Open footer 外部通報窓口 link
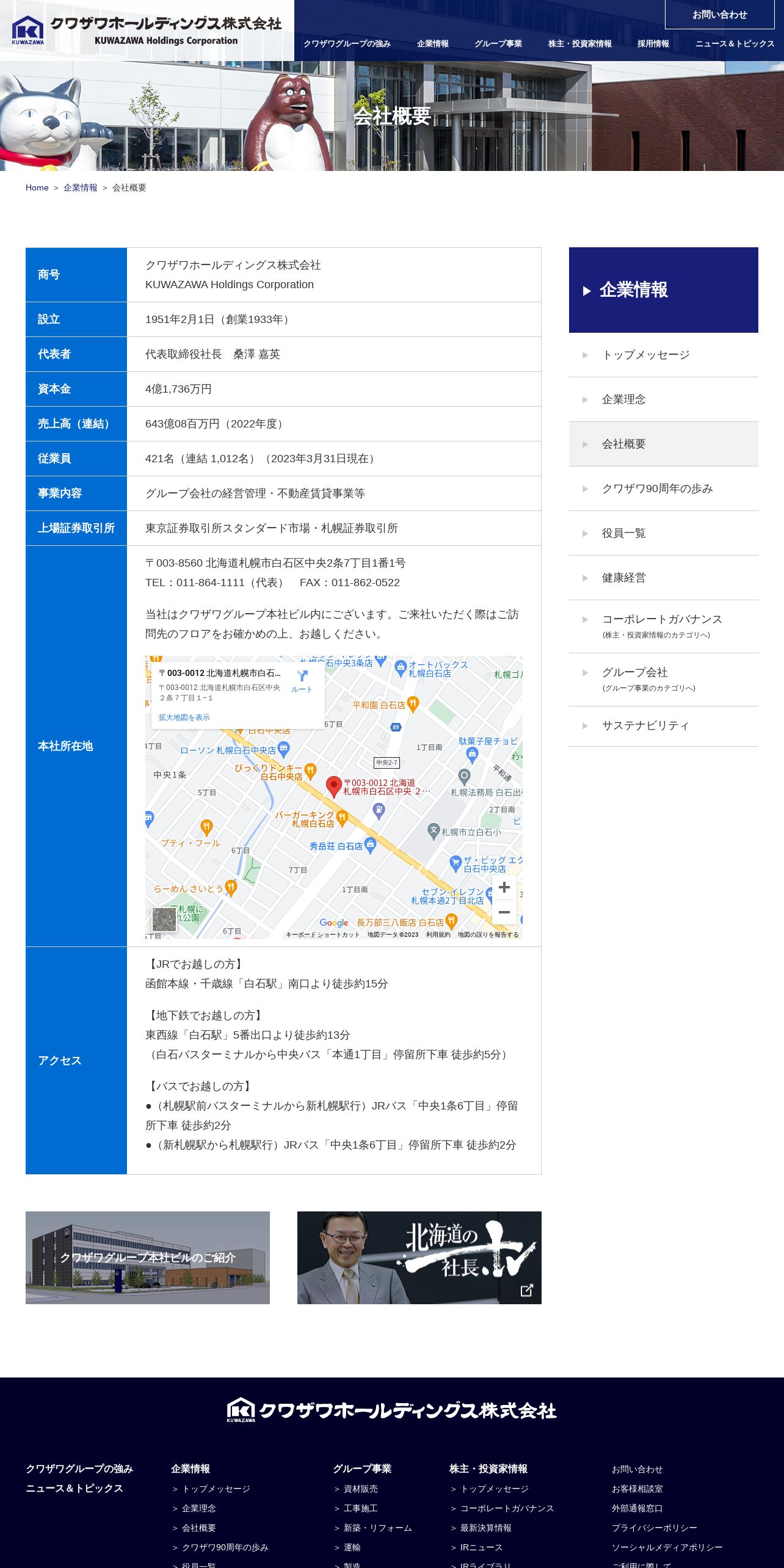Screen dimensions: 784x1568 637,1508
